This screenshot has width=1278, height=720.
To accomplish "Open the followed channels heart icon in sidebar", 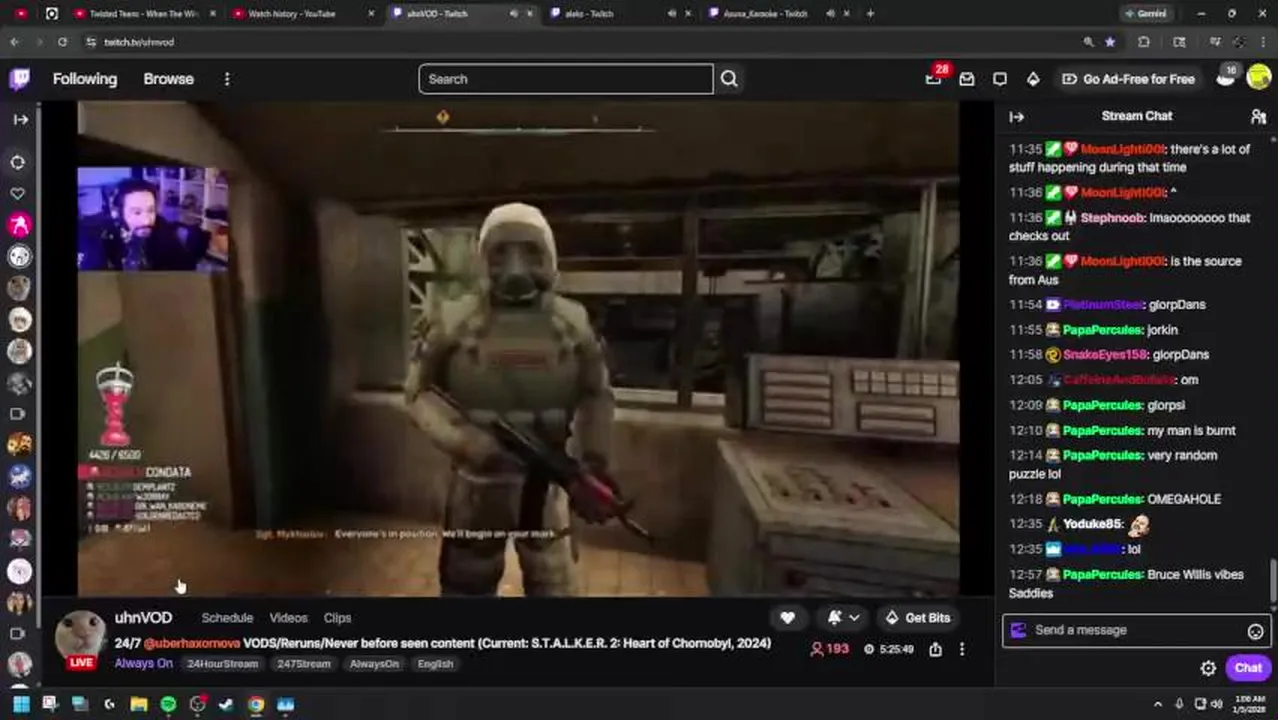I will coord(18,193).
